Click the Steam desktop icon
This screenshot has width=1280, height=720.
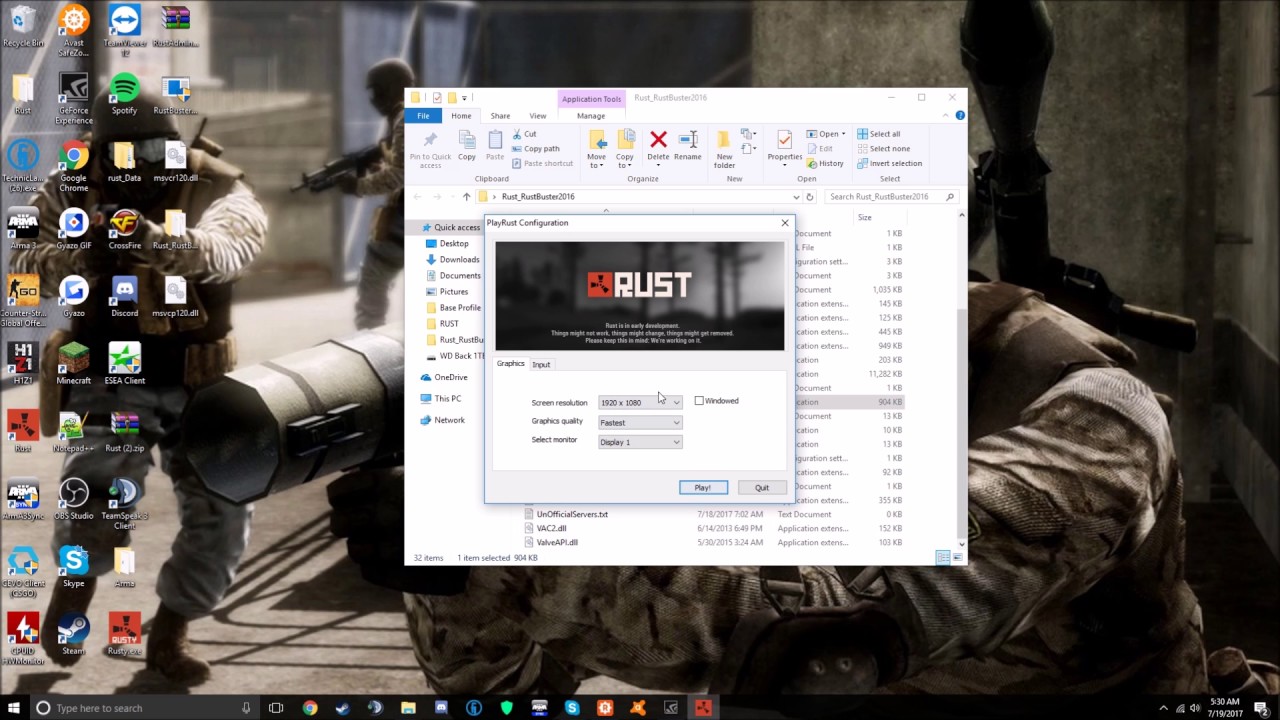[73, 634]
